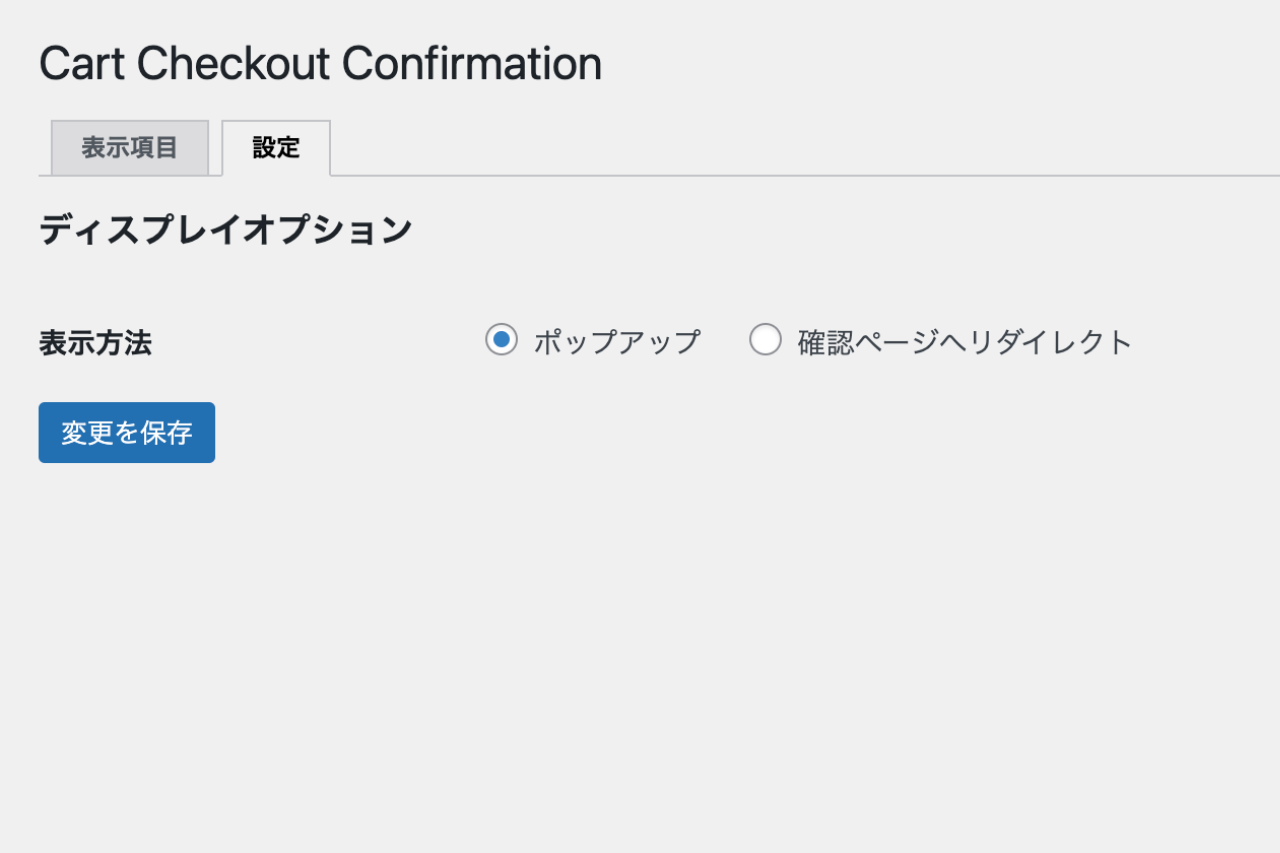Submit the settings form using 変更を保存
This screenshot has width=1280, height=853.
[x=127, y=433]
